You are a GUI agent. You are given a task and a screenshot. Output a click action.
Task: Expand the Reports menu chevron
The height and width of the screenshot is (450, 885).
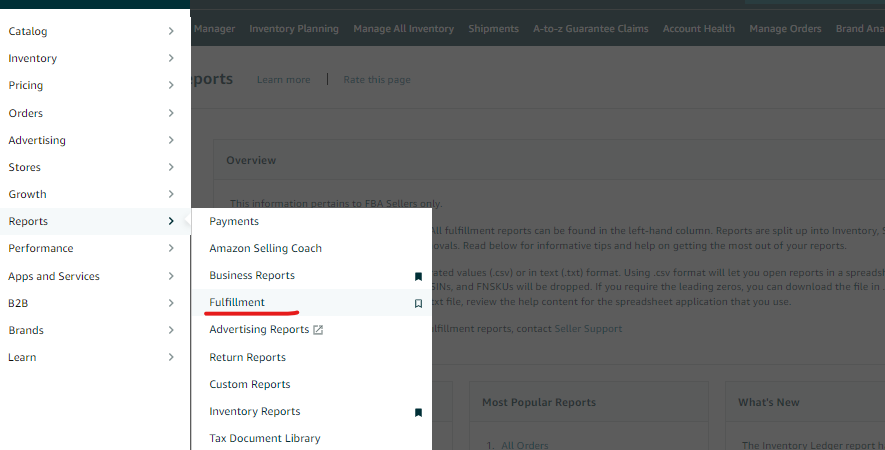[x=171, y=221]
